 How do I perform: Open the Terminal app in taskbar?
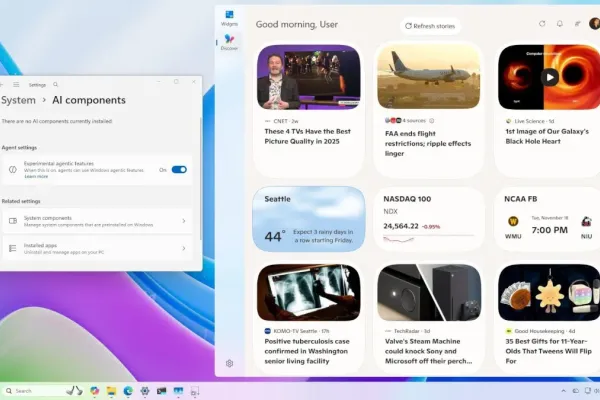click(161, 391)
